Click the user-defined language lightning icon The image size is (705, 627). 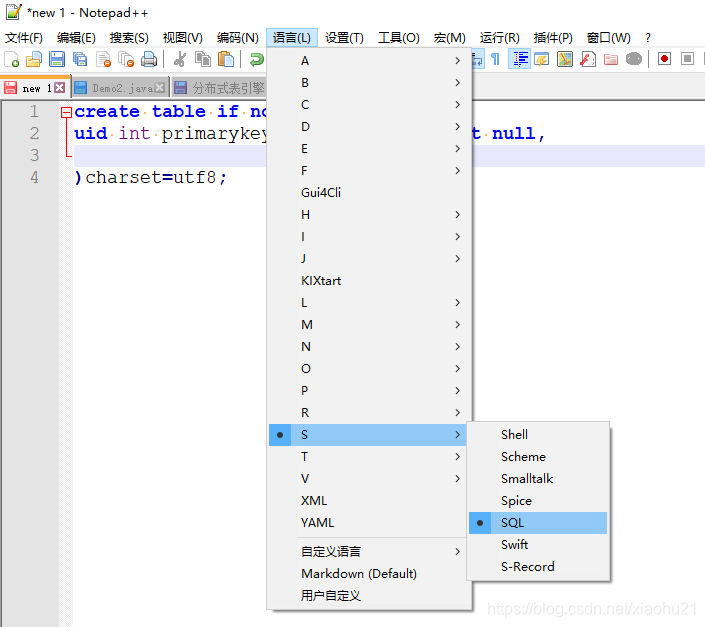coord(542,59)
